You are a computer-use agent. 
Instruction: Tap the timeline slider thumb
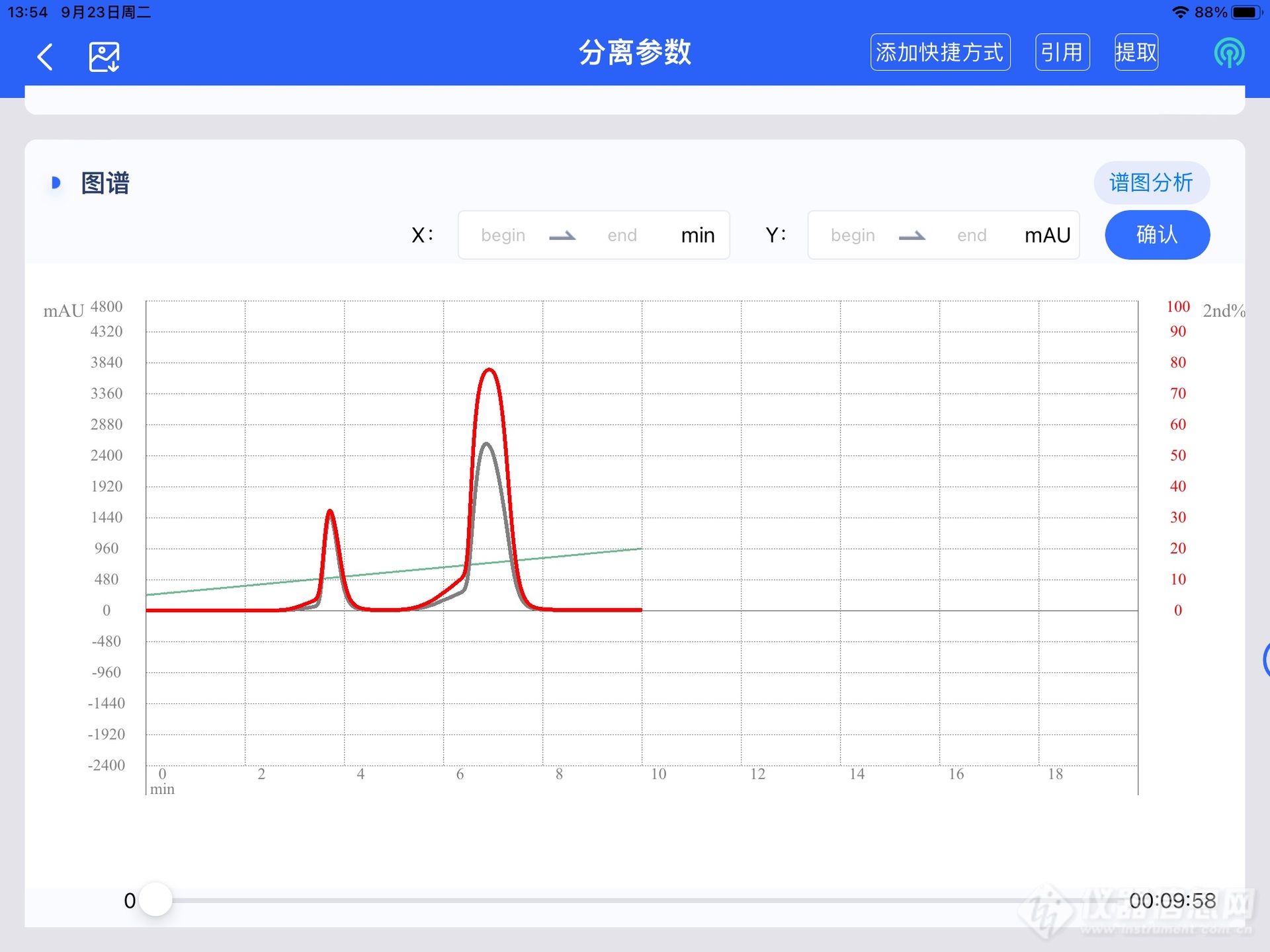[x=156, y=900]
